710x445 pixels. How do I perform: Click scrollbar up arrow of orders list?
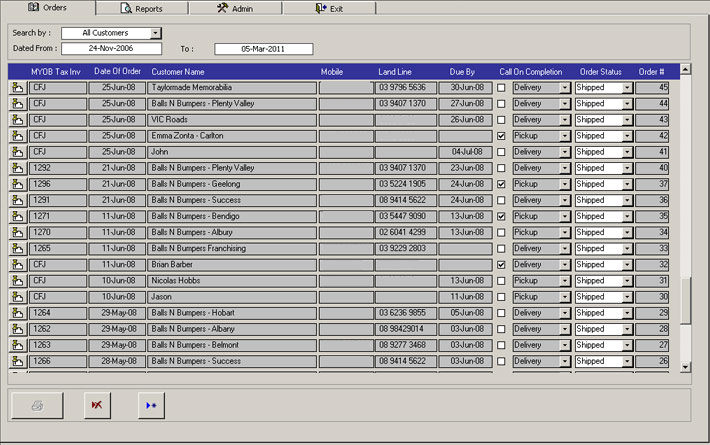[x=686, y=69]
